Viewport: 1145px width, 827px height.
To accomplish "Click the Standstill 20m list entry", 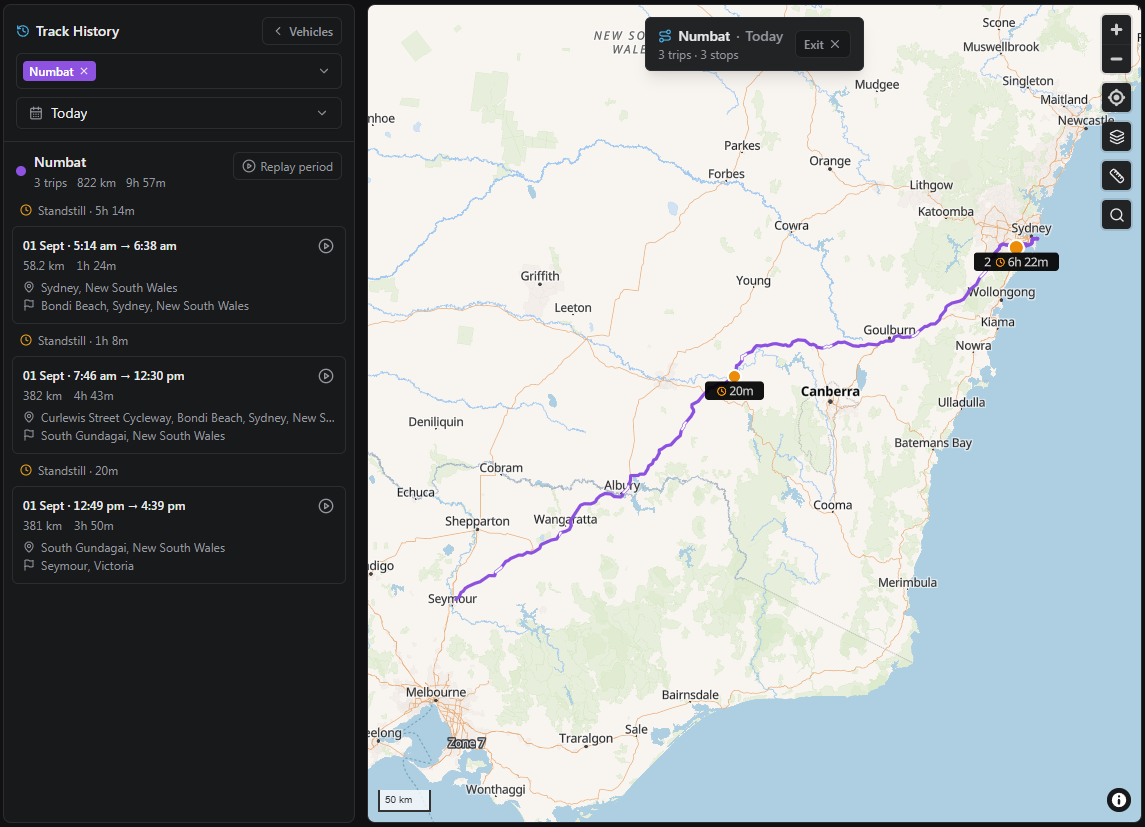I will (69, 471).
